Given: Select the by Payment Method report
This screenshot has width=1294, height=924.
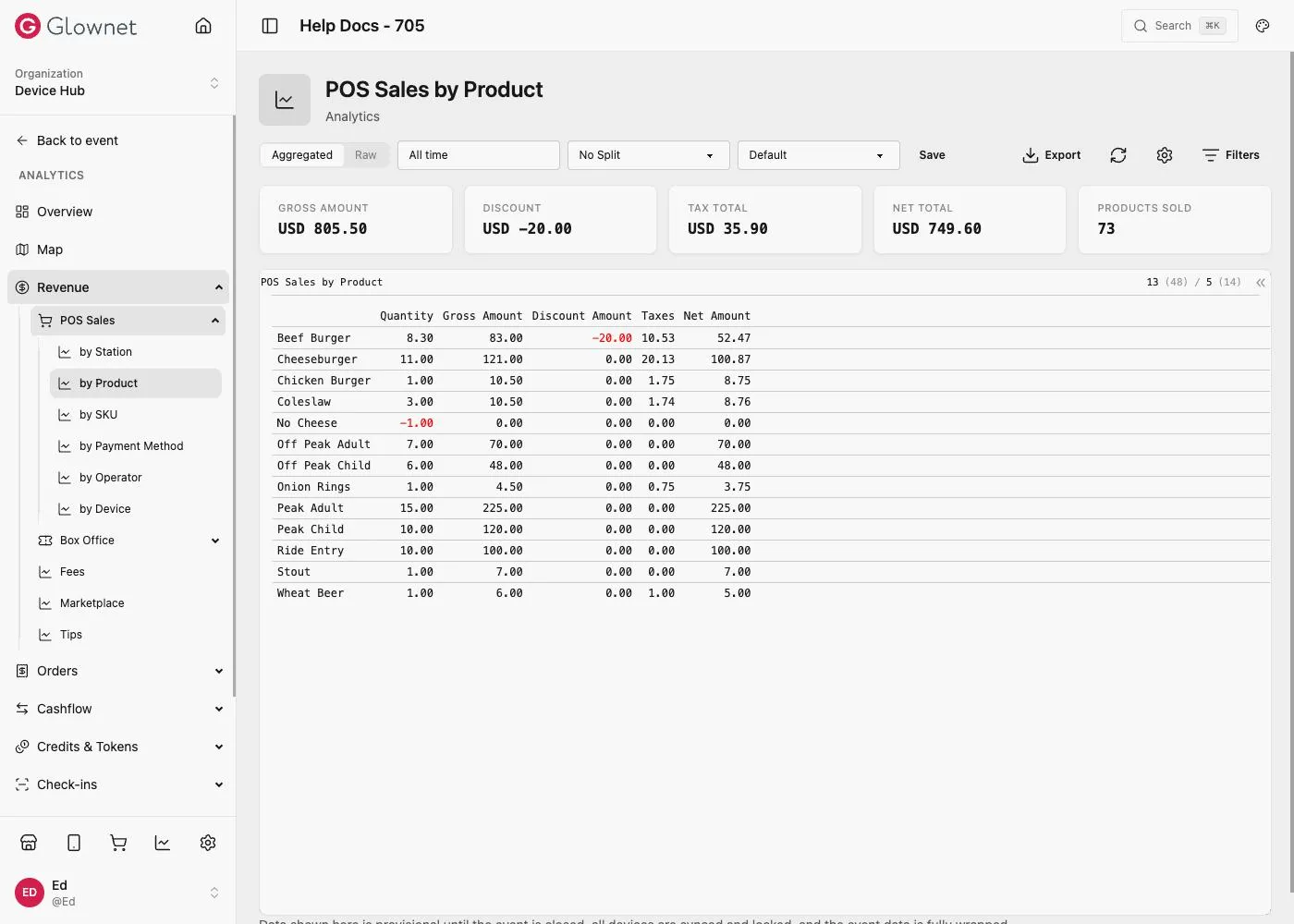Looking at the screenshot, I should [x=136, y=446].
